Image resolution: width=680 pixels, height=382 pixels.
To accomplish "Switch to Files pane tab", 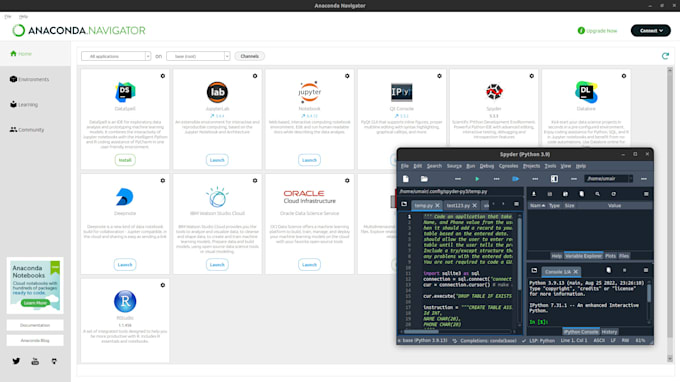I will (624, 256).
